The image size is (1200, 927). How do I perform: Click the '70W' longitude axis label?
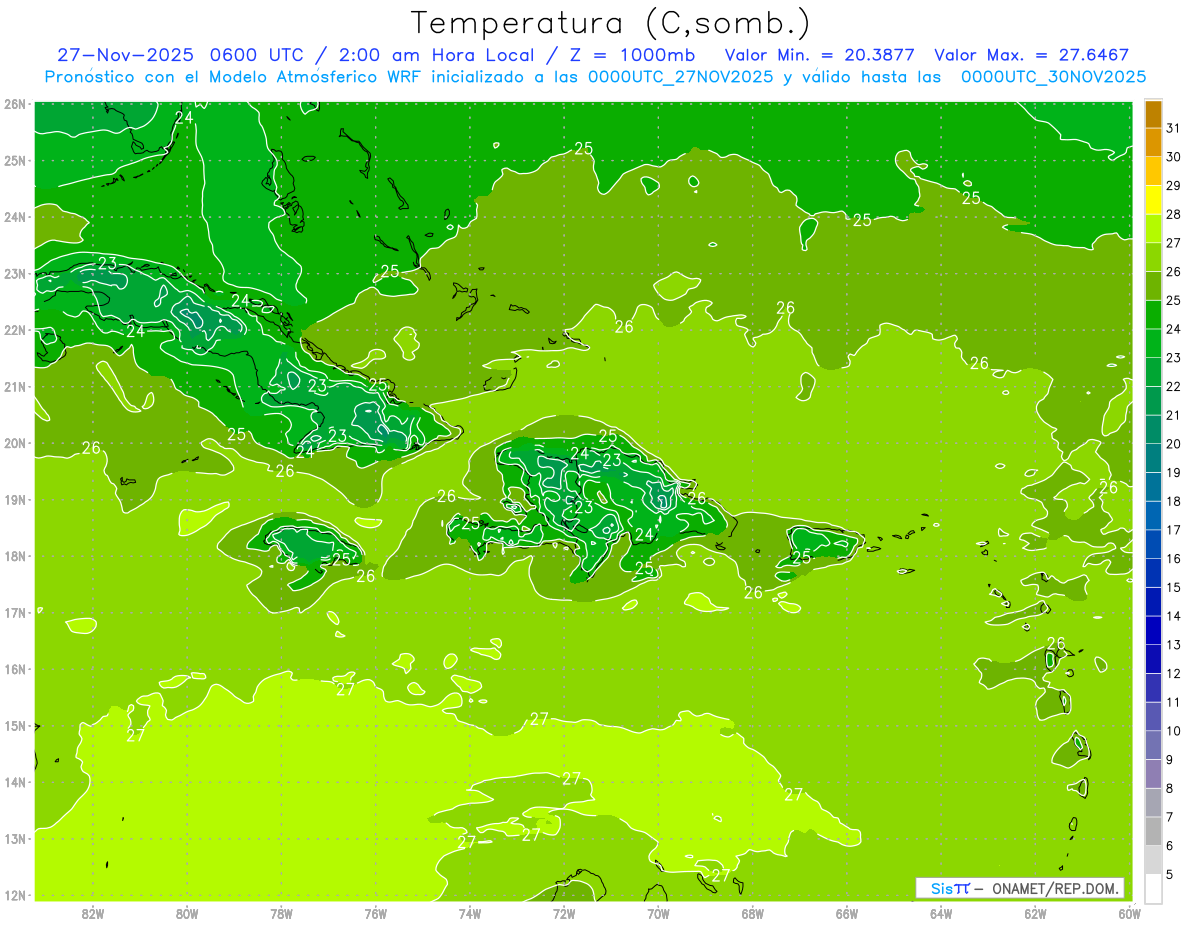point(658,912)
